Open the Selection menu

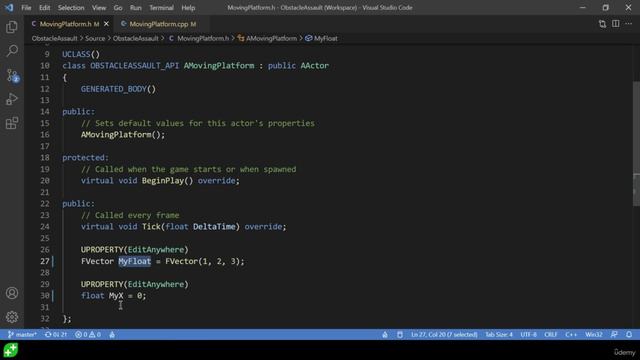(71, 8)
